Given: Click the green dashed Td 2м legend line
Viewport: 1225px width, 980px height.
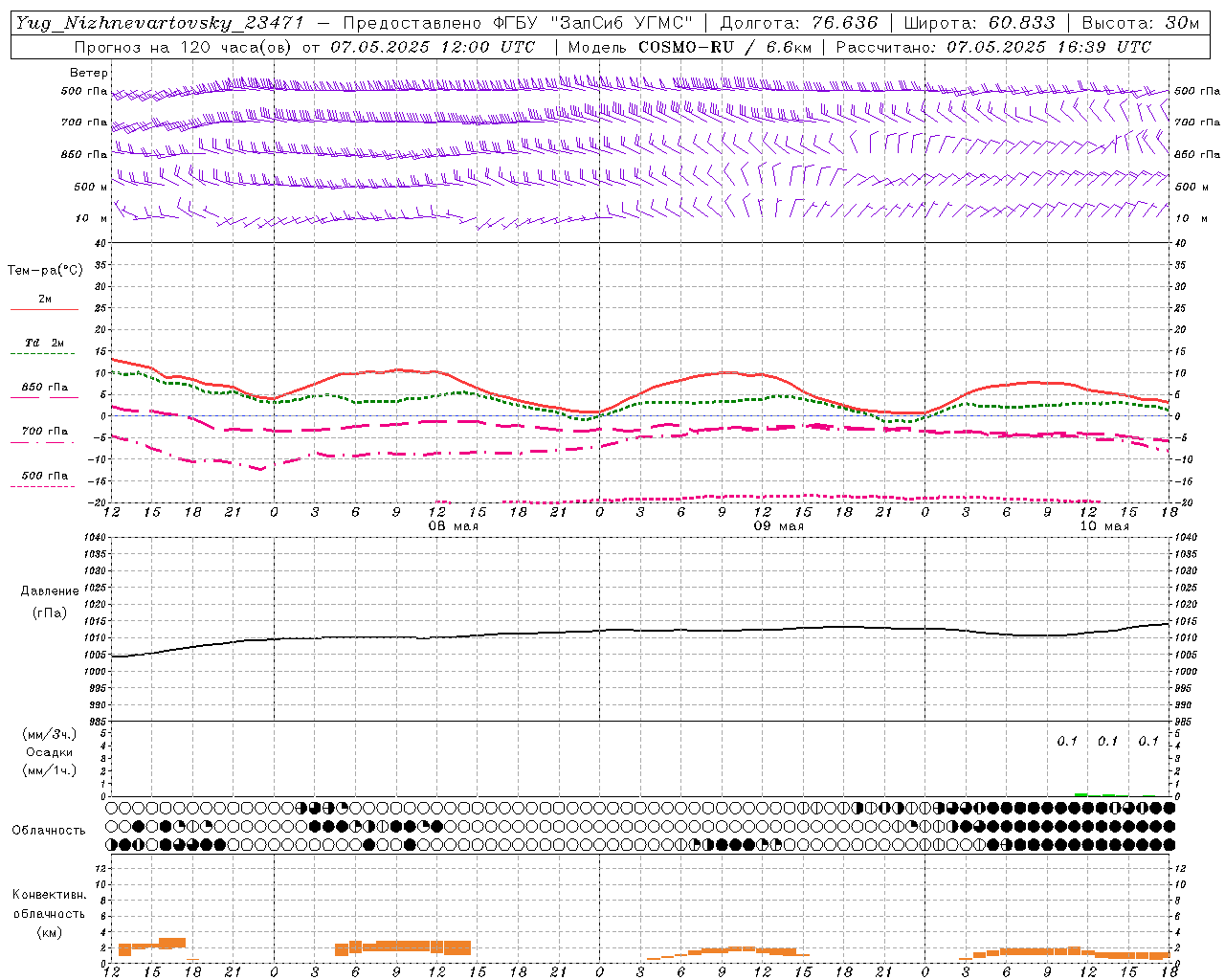Looking at the screenshot, I should [42, 354].
